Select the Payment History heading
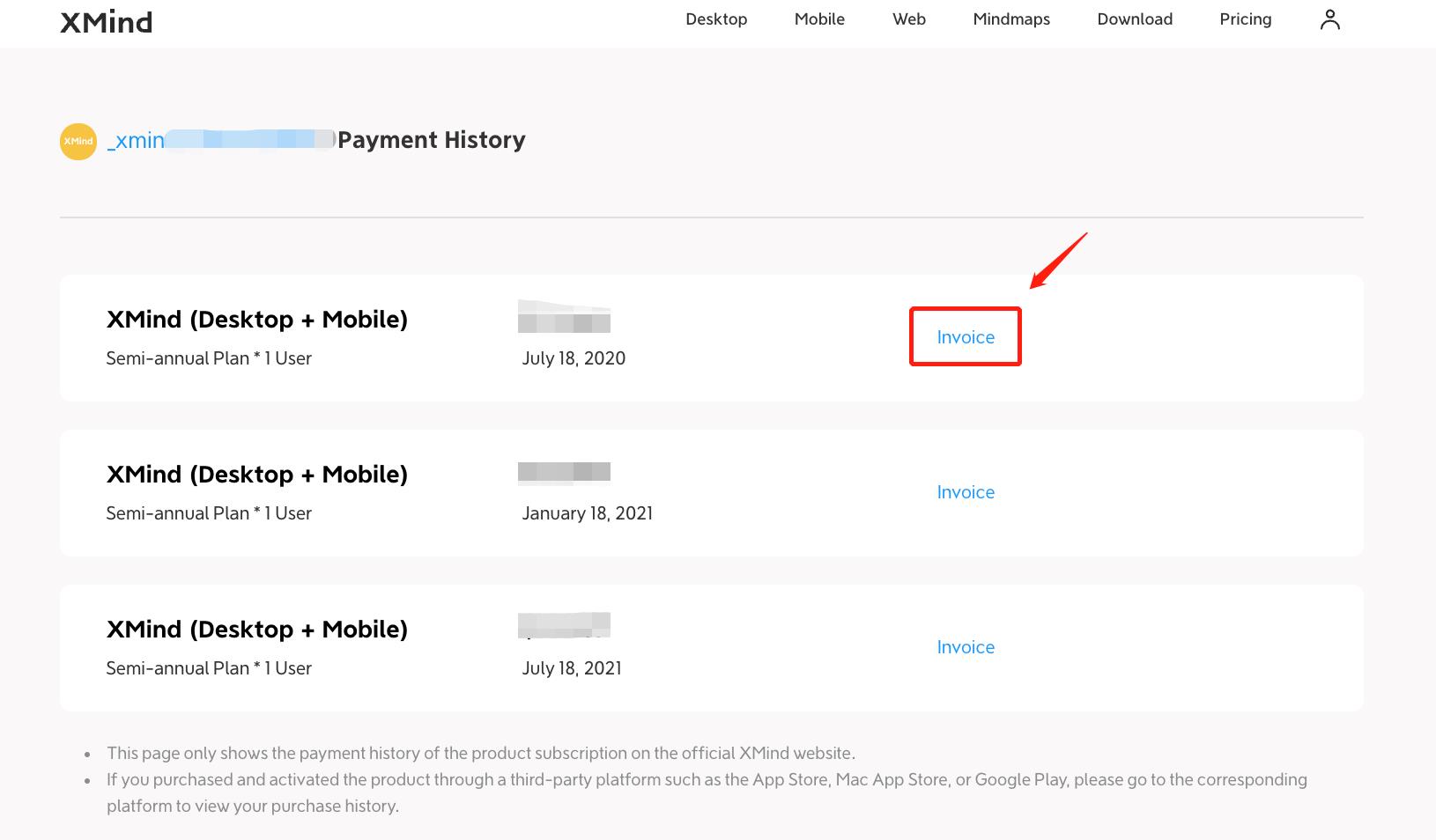 (432, 140)
